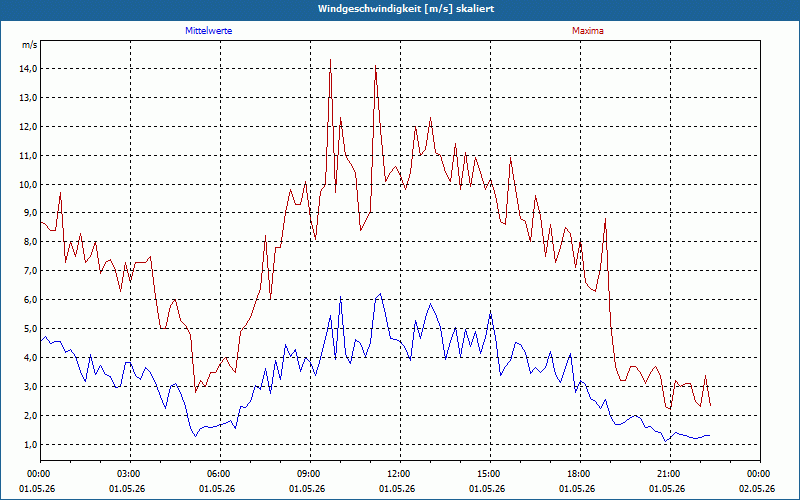The height and width of the screenshot is (500, 800).
Task: Click the 15:00 time axis label
Action: click(x=490, y=474)
